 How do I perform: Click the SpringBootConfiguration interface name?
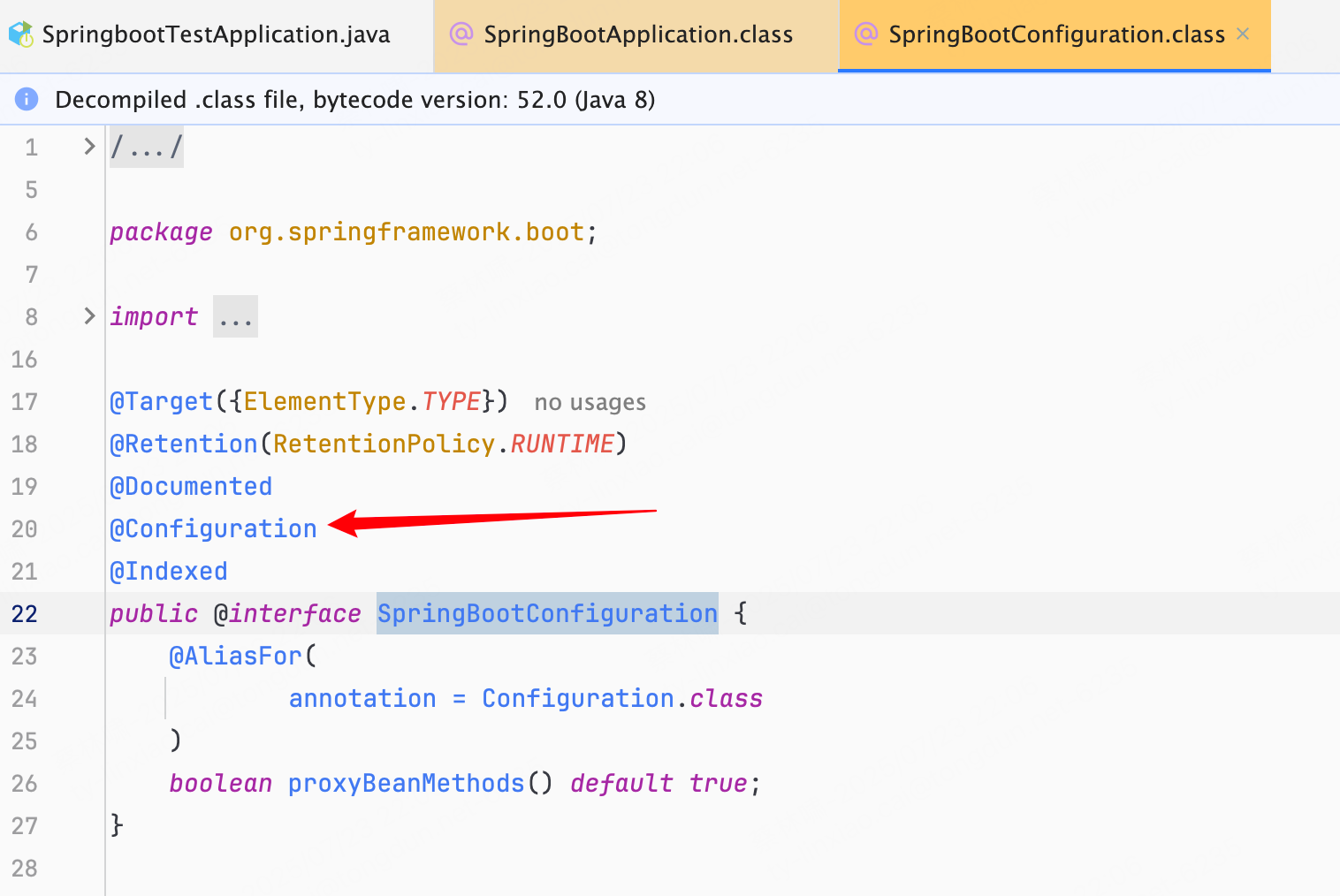click(x=547, y=613)
